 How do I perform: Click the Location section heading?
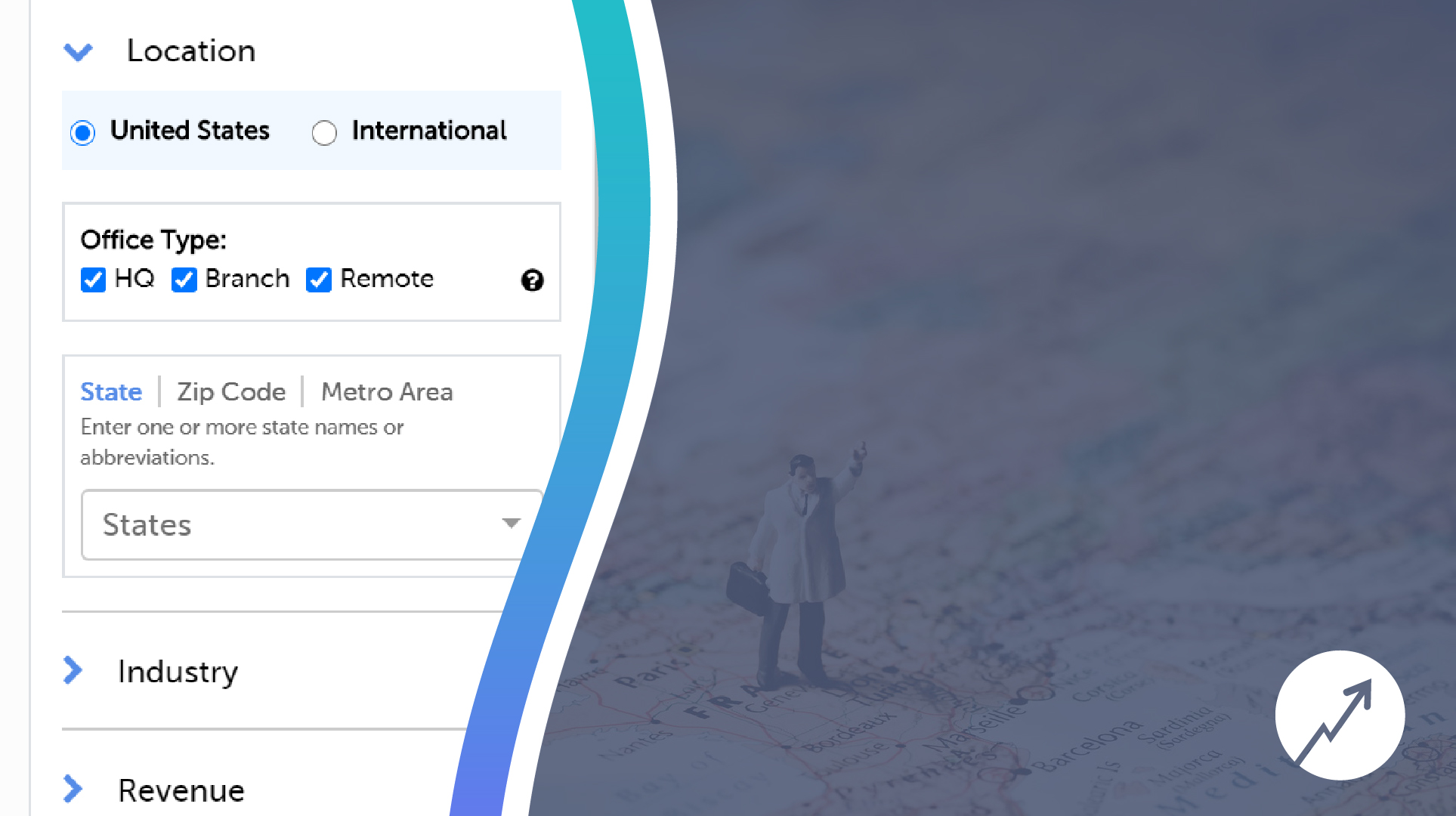pos(191,51)
